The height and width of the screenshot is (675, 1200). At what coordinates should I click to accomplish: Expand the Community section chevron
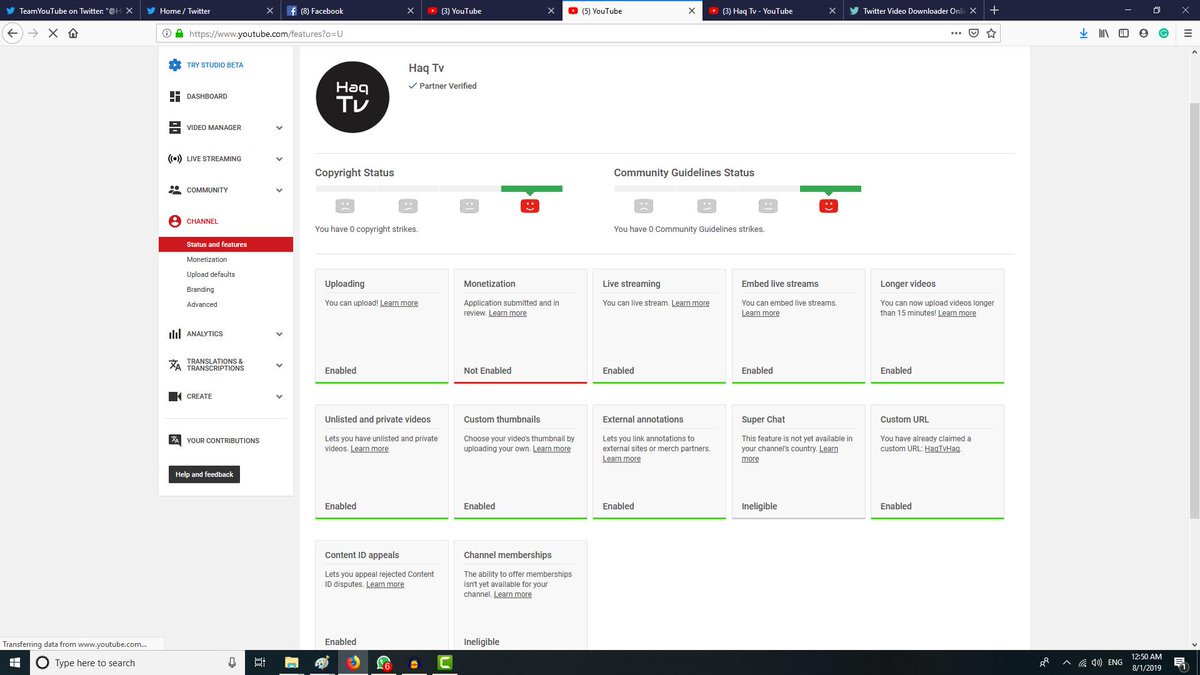click(279, 190)
